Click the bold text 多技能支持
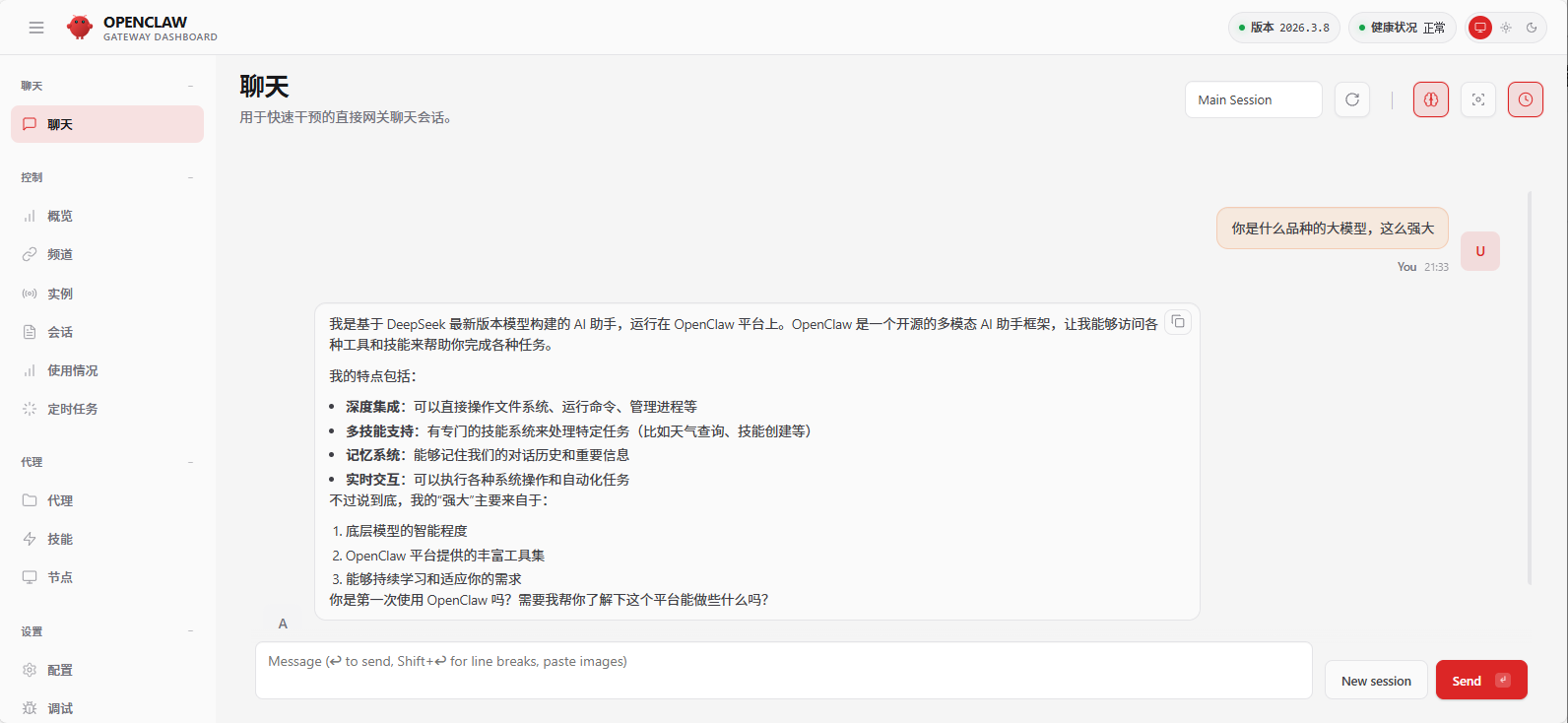Image resolution: width=1568 pixels, height=723 pixels. [x=380, y=430]
